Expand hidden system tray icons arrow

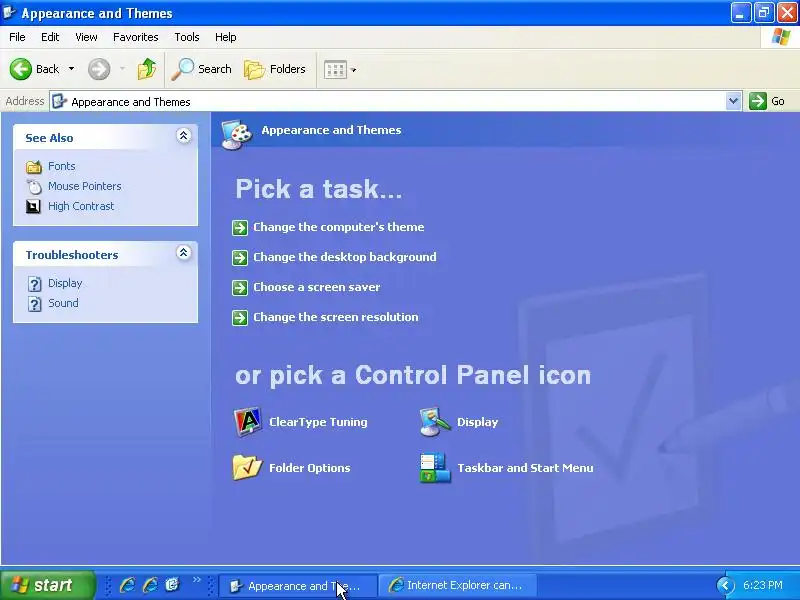click(x=725, y=585)
